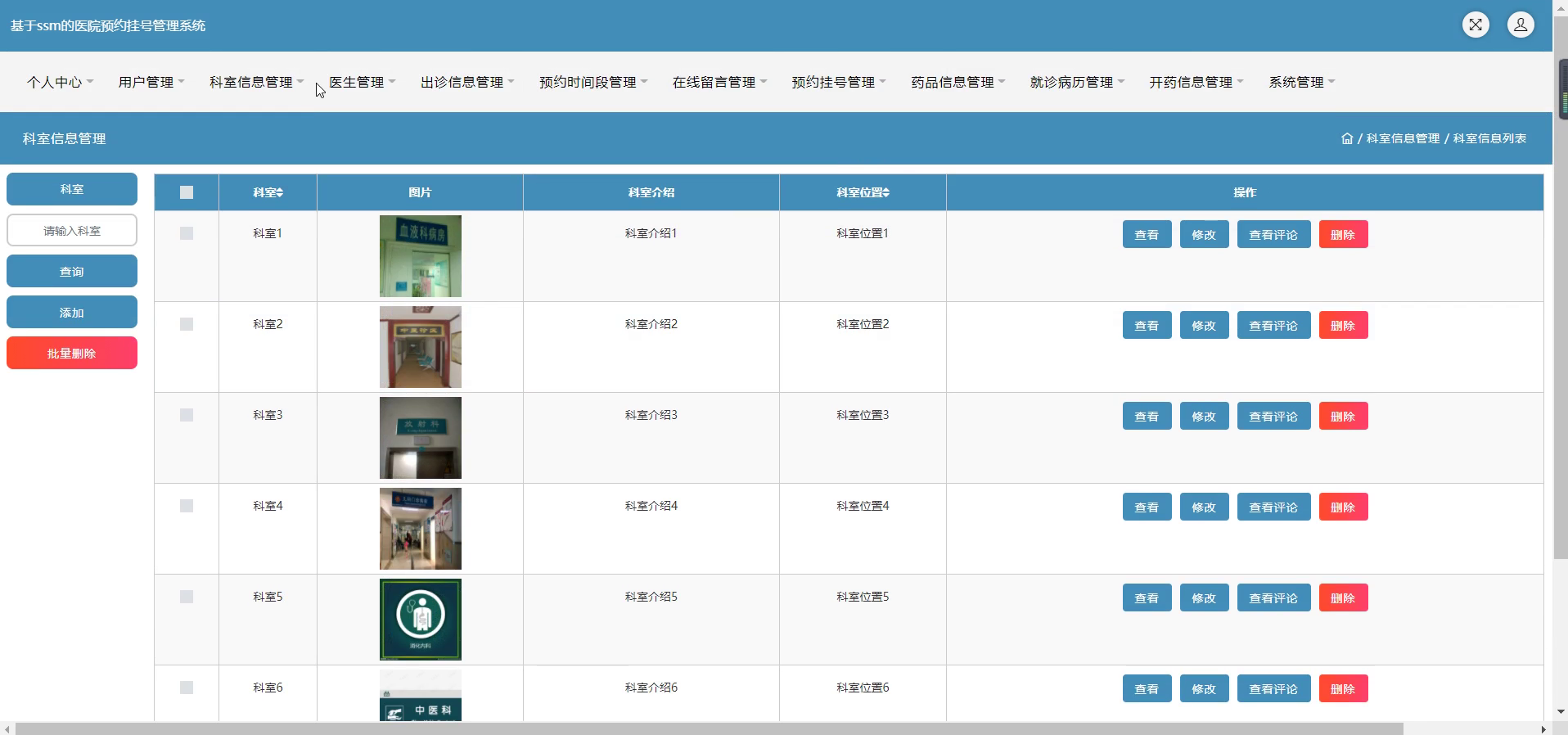
Task: Open the 科室1 hematology ward thumbnail
Action: (421, 256)
